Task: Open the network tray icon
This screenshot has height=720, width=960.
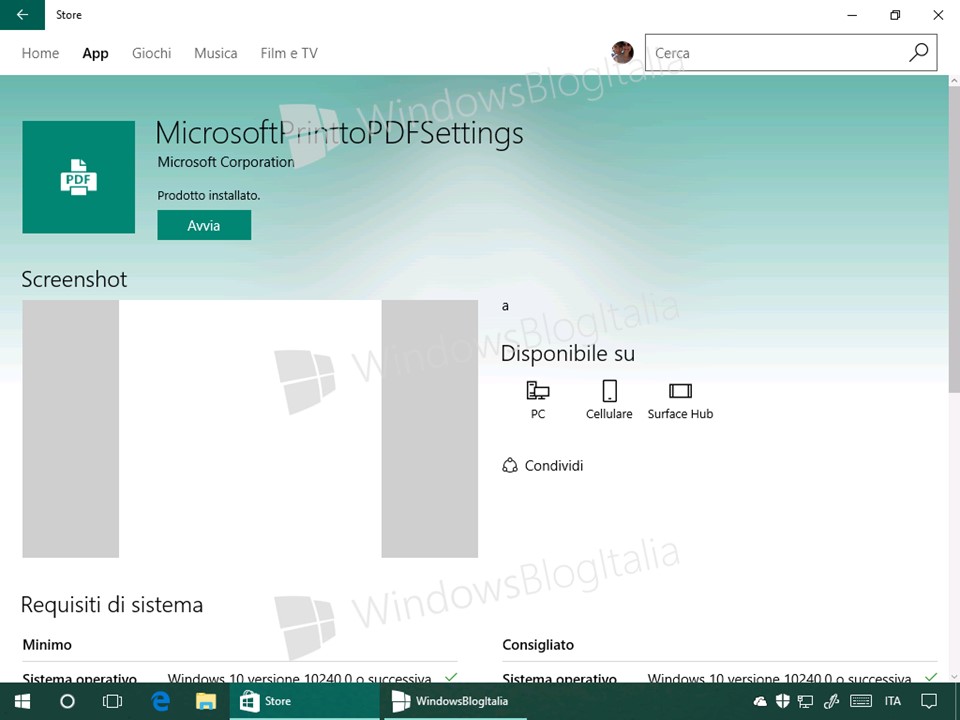Action: pos(805,702)
